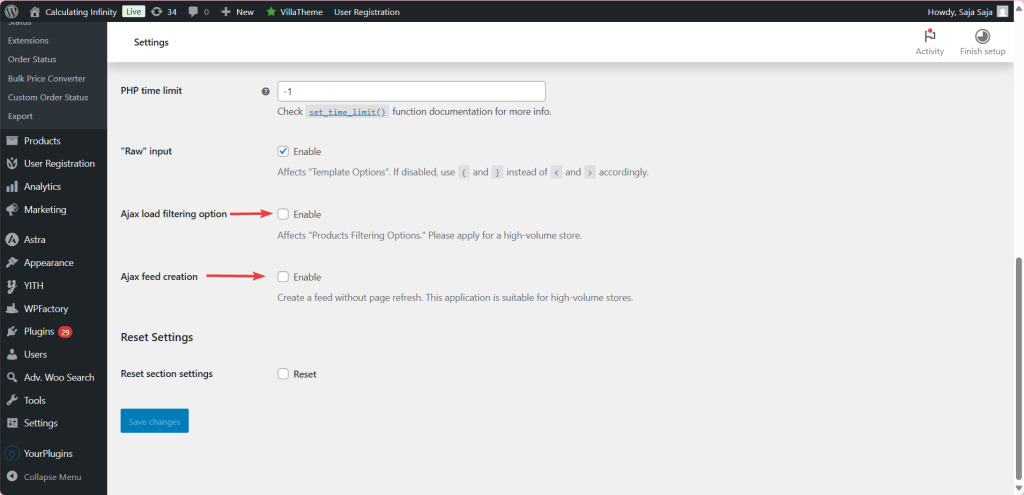
Task: Click the Live status badge
Action: pyautogui.click(x=133, y=12)
